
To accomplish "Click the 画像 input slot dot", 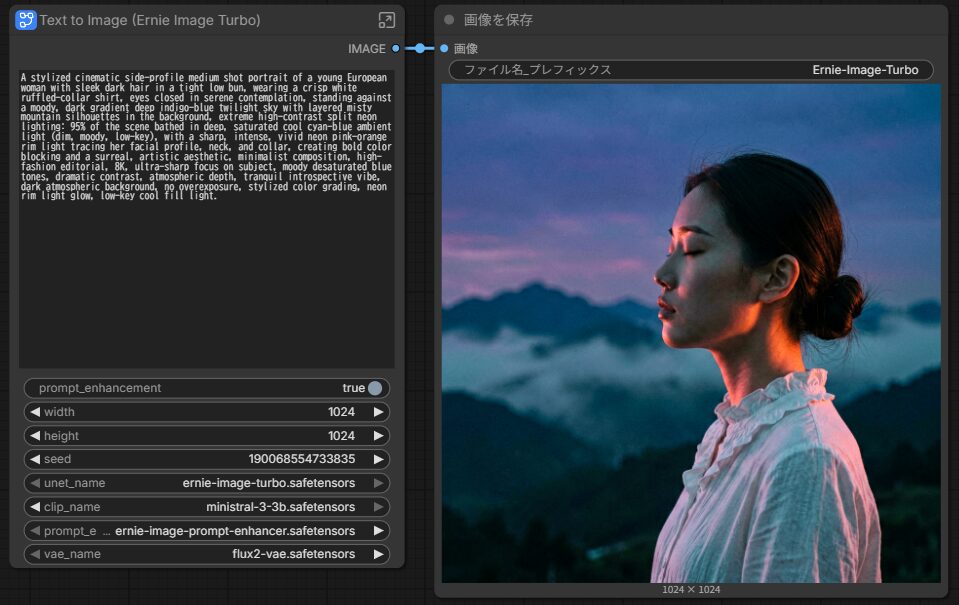I will 444,48.
